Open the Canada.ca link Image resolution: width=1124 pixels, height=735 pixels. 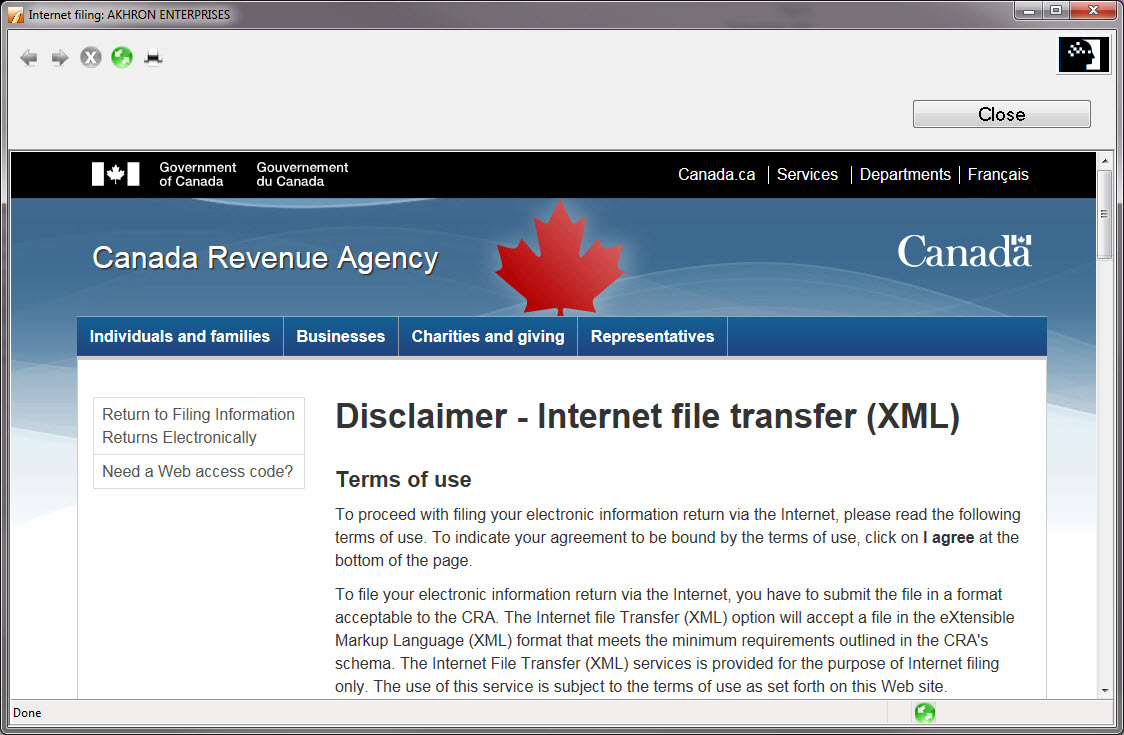pos(716,174)
